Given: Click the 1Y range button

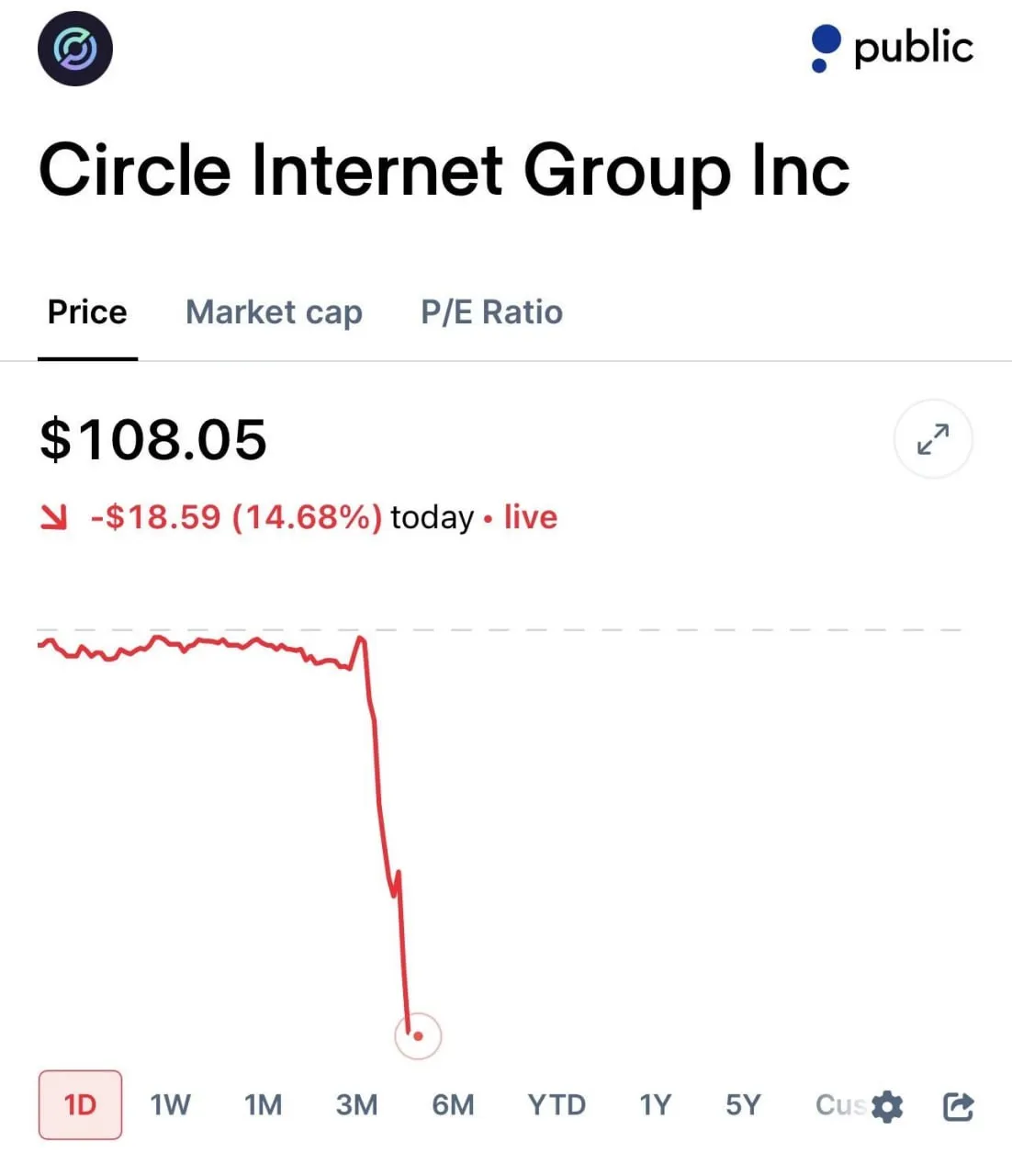Looking at the screenshot, I should [654, 1106].
